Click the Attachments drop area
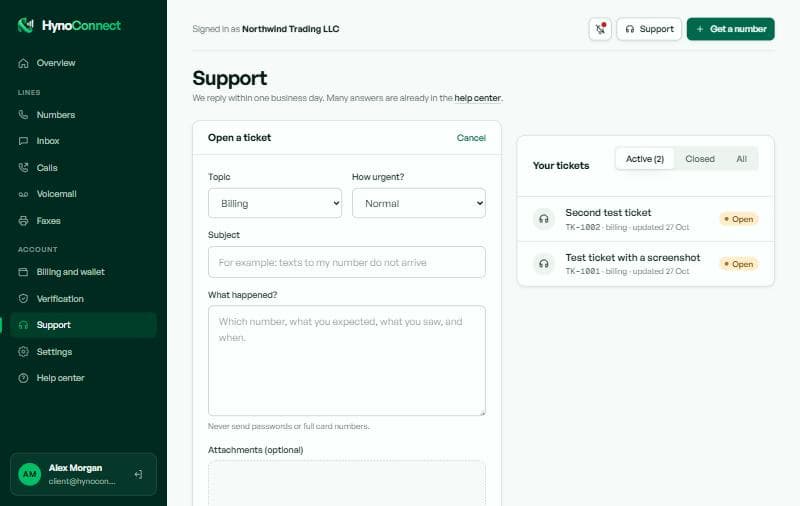800x506 pixels. pos(347,484)
